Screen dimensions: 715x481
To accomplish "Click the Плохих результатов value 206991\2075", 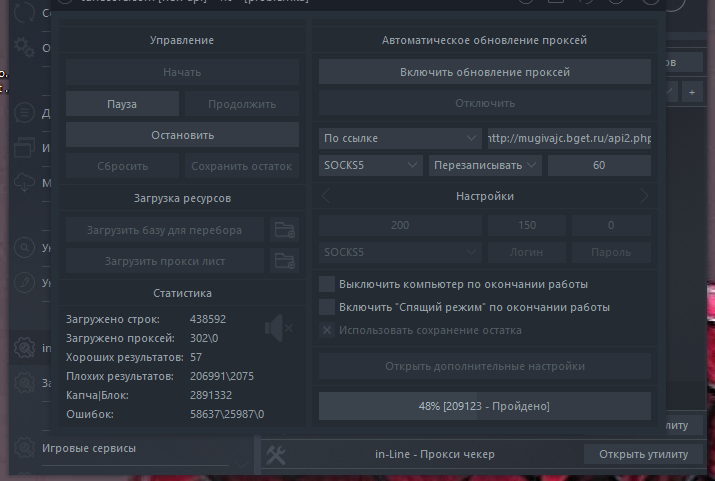I will [222, 376].
